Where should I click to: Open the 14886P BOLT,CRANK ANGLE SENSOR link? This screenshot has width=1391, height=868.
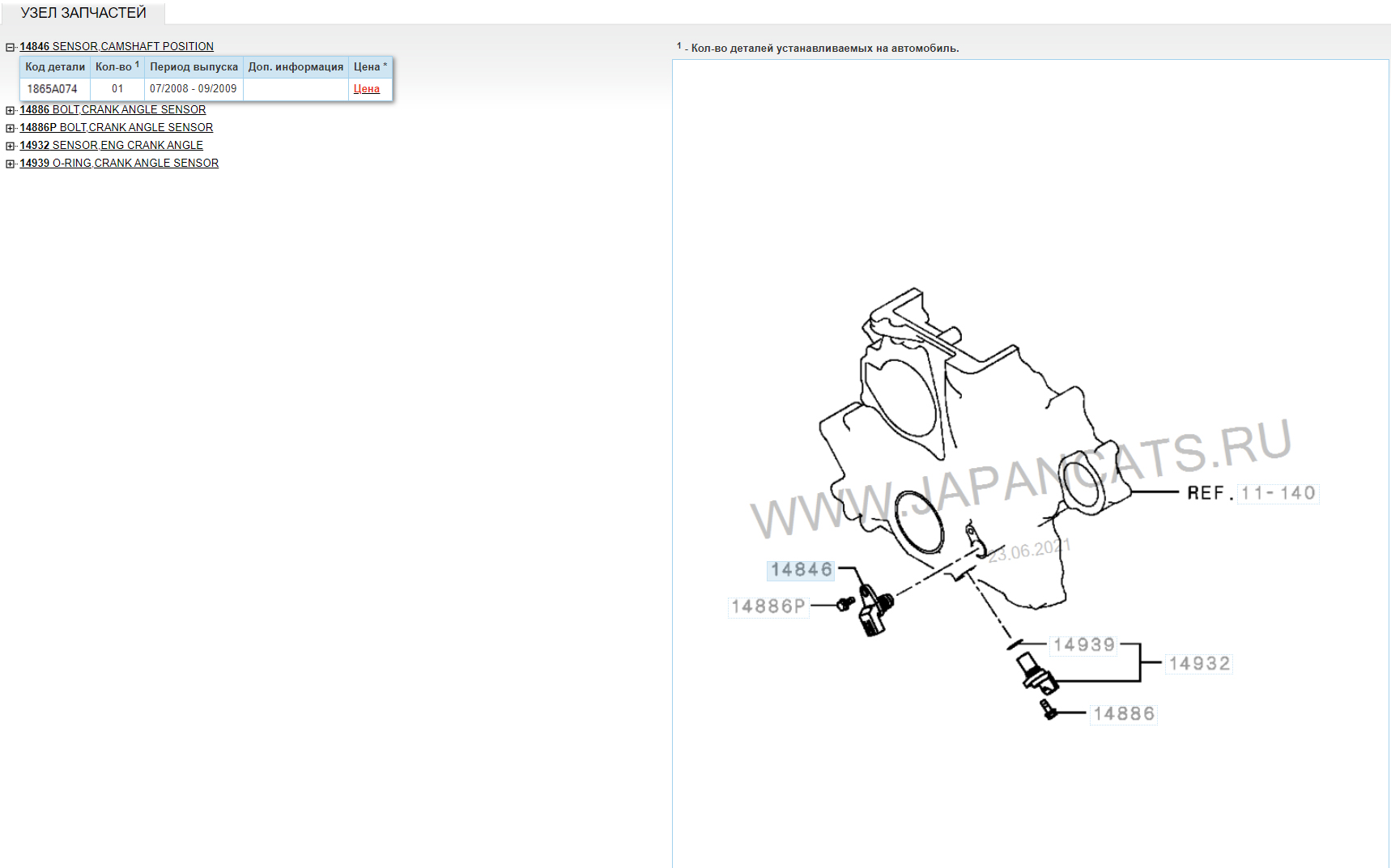tap(117, 127)
